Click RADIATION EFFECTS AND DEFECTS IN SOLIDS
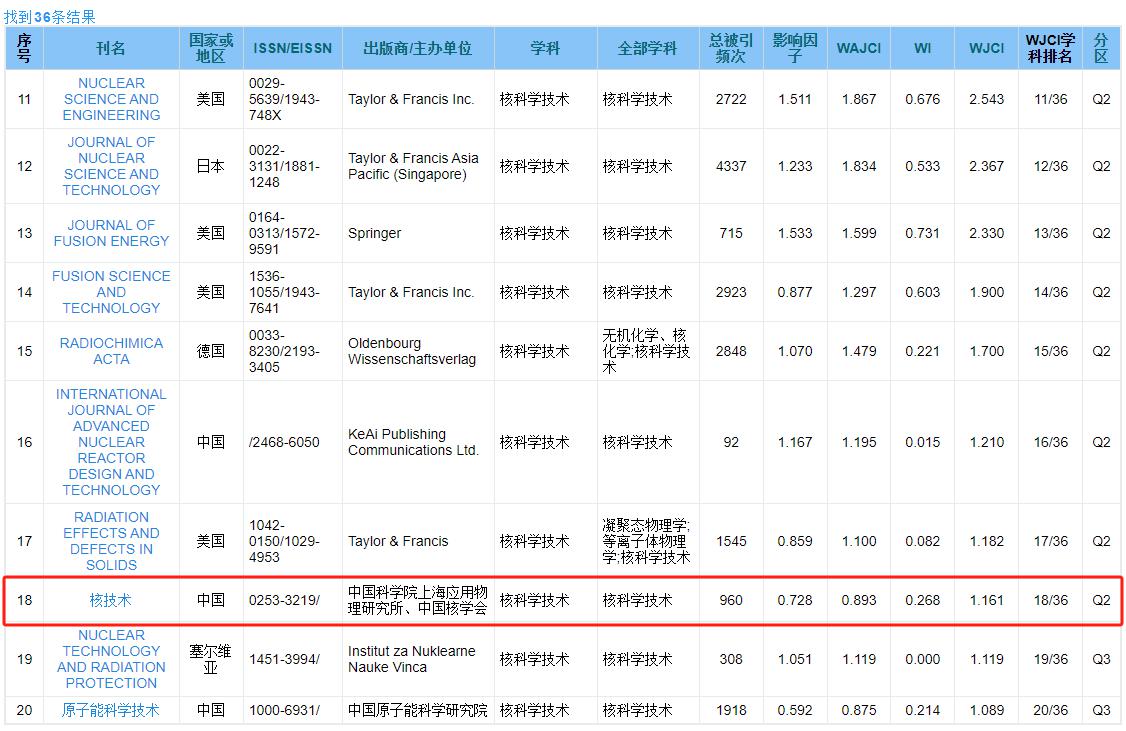Viewport: 1126px width, 731px height. tap(111, 541)
